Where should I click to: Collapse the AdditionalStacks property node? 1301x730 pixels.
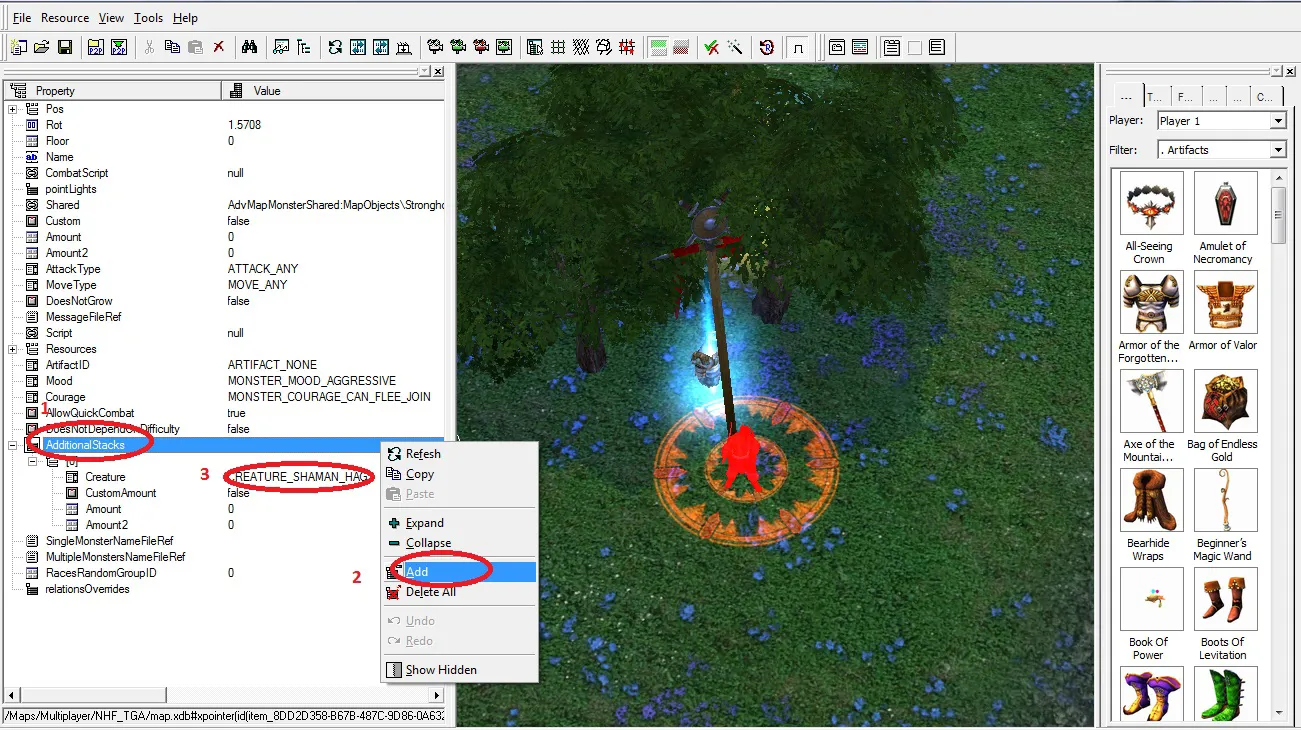[x=13, y=445]
